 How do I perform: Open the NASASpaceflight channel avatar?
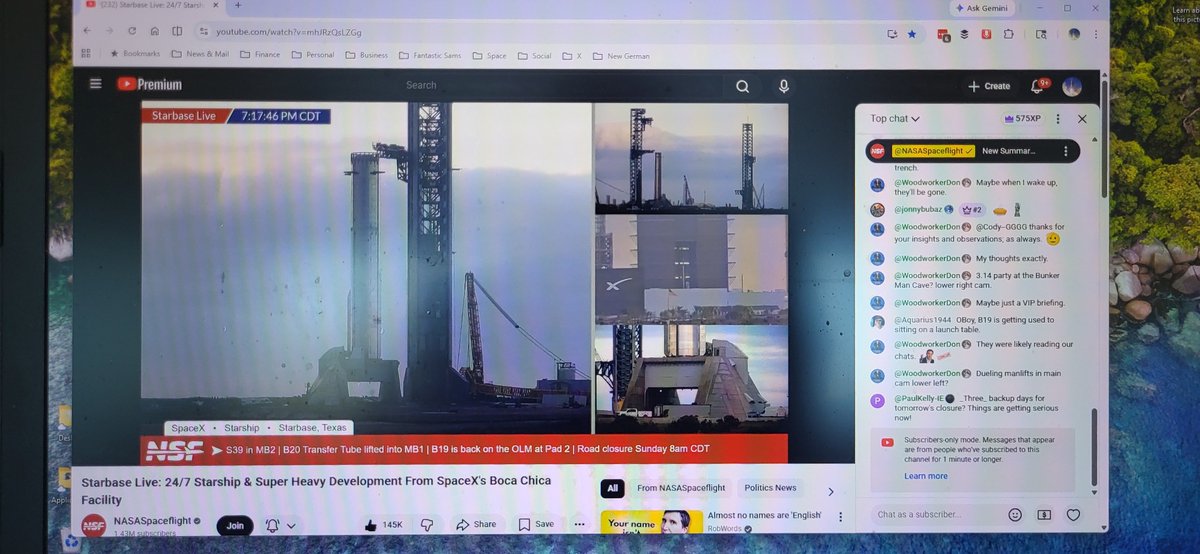(93, 526)
